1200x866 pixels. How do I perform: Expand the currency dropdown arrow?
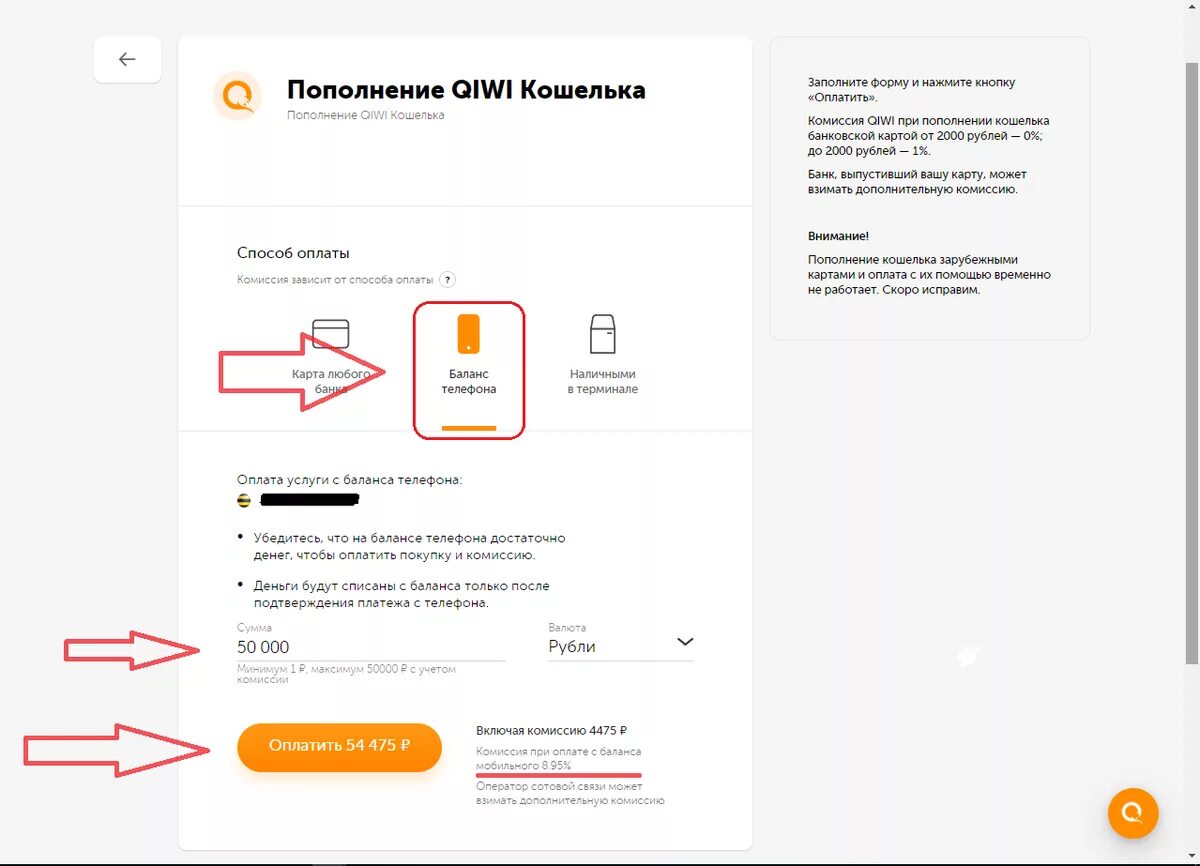[x=685, y=642]
